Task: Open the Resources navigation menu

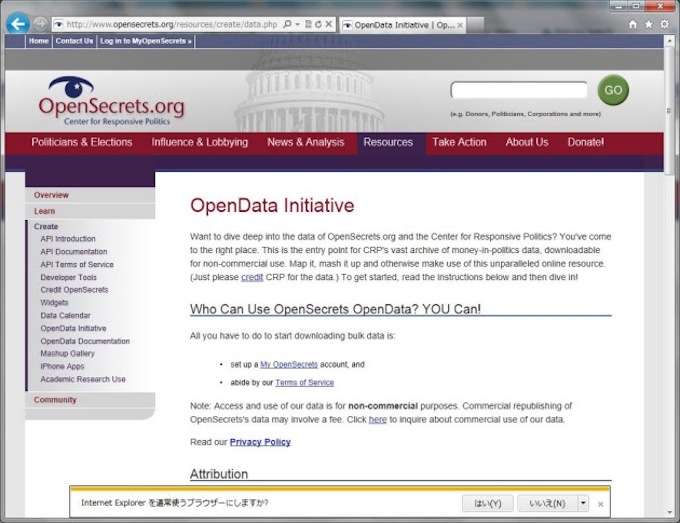Action: coord(388,142)
